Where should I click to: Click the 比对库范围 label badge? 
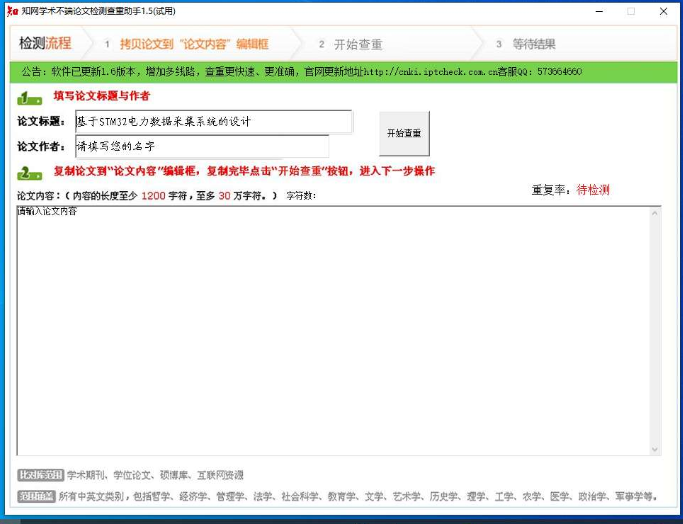click(40, 475)
